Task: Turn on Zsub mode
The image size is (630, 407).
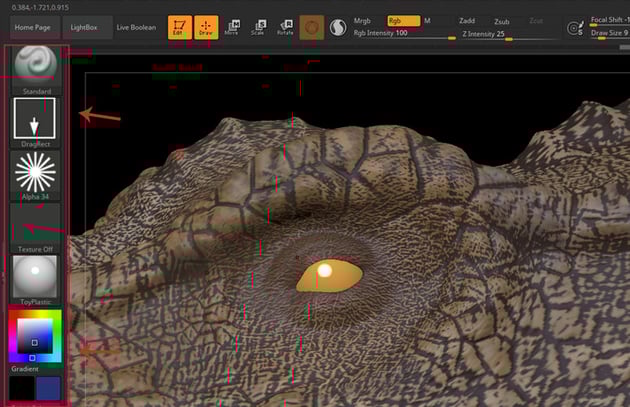Action: 501,20
